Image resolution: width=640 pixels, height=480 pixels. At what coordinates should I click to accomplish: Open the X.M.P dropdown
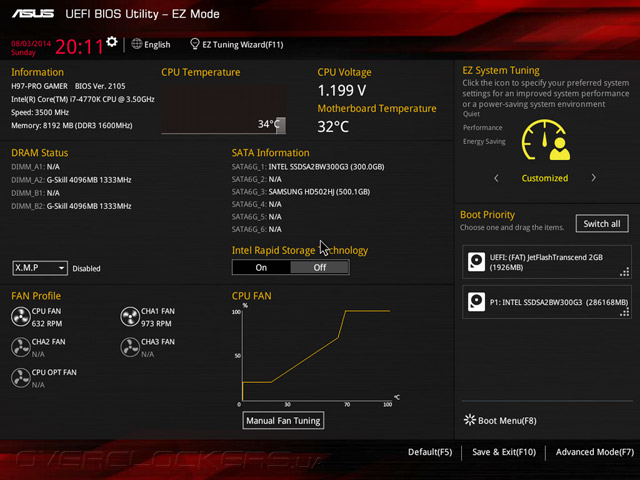(x=40, y=268)
